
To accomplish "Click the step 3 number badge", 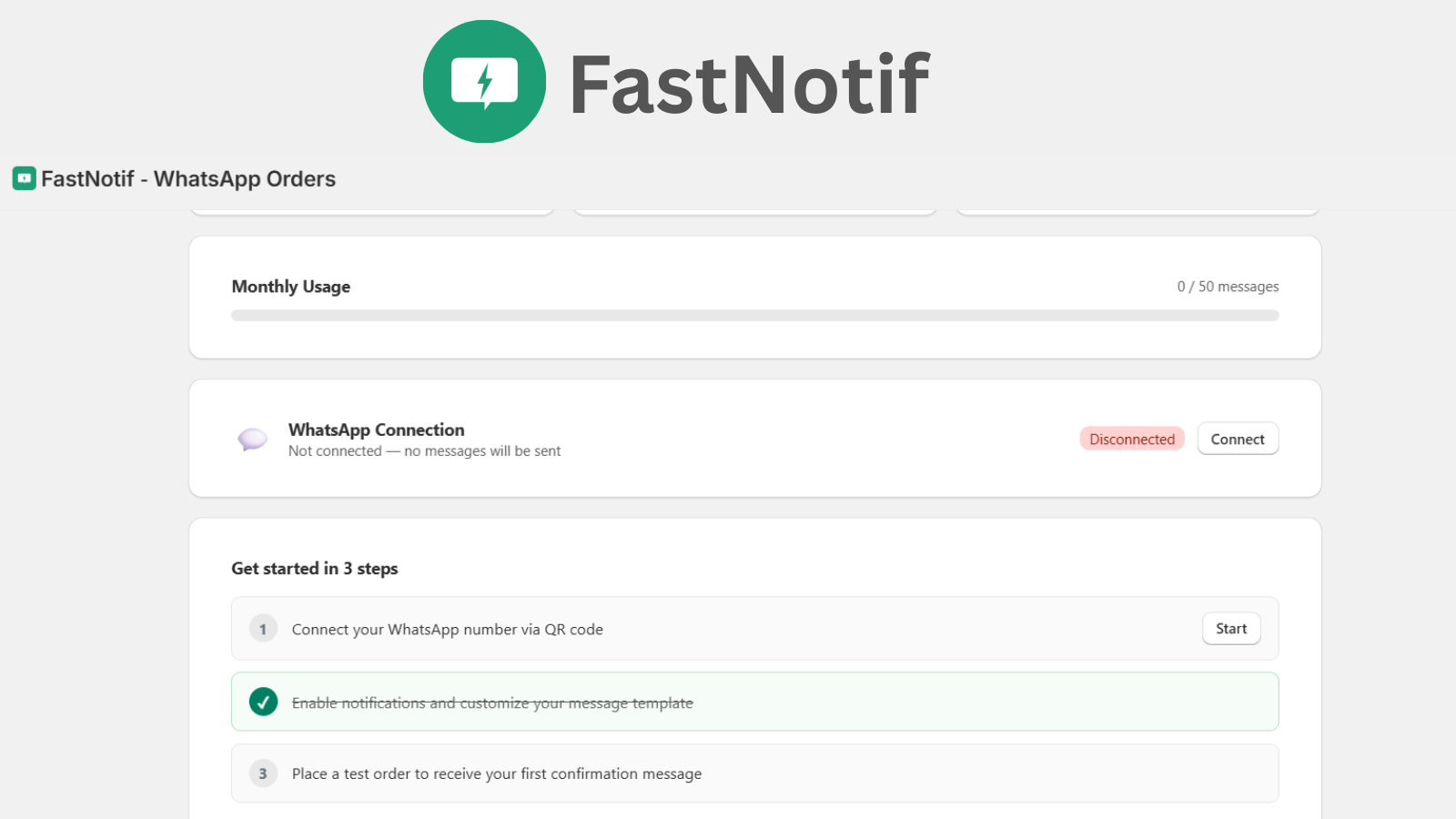I will click(263, 773).
